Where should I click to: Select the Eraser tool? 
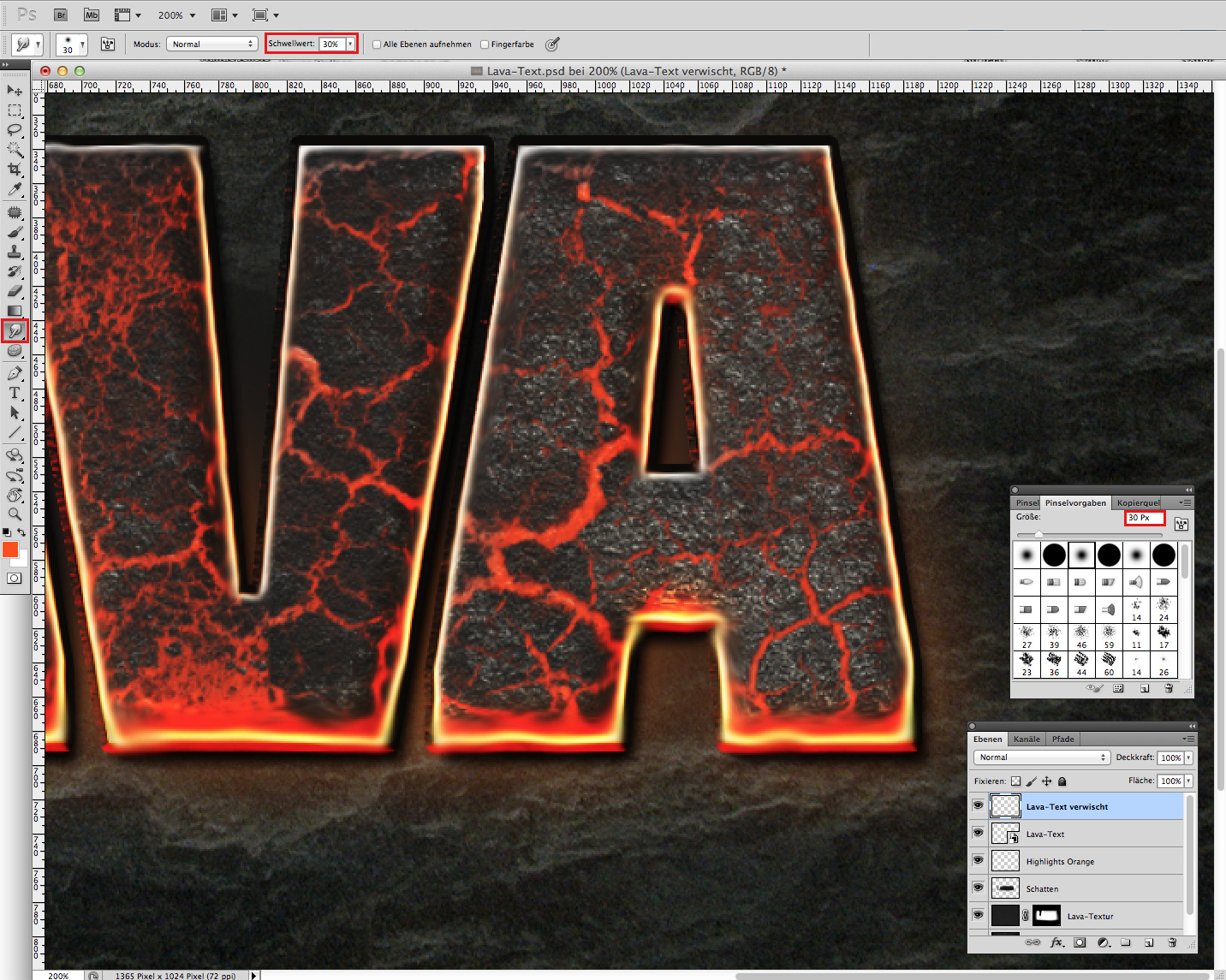coord(15,291)
